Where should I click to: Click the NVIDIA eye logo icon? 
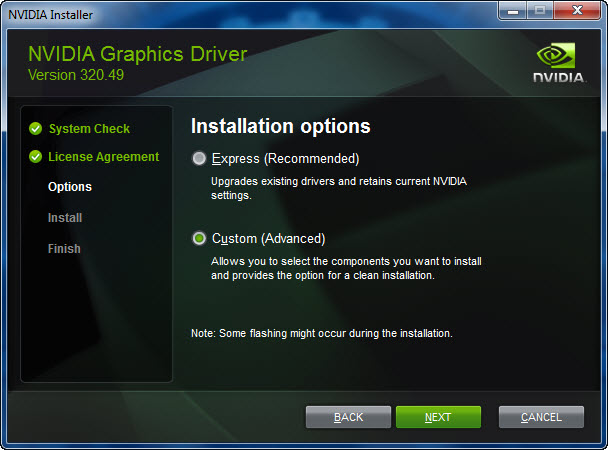pyautogui.click(x=556, y=55)
